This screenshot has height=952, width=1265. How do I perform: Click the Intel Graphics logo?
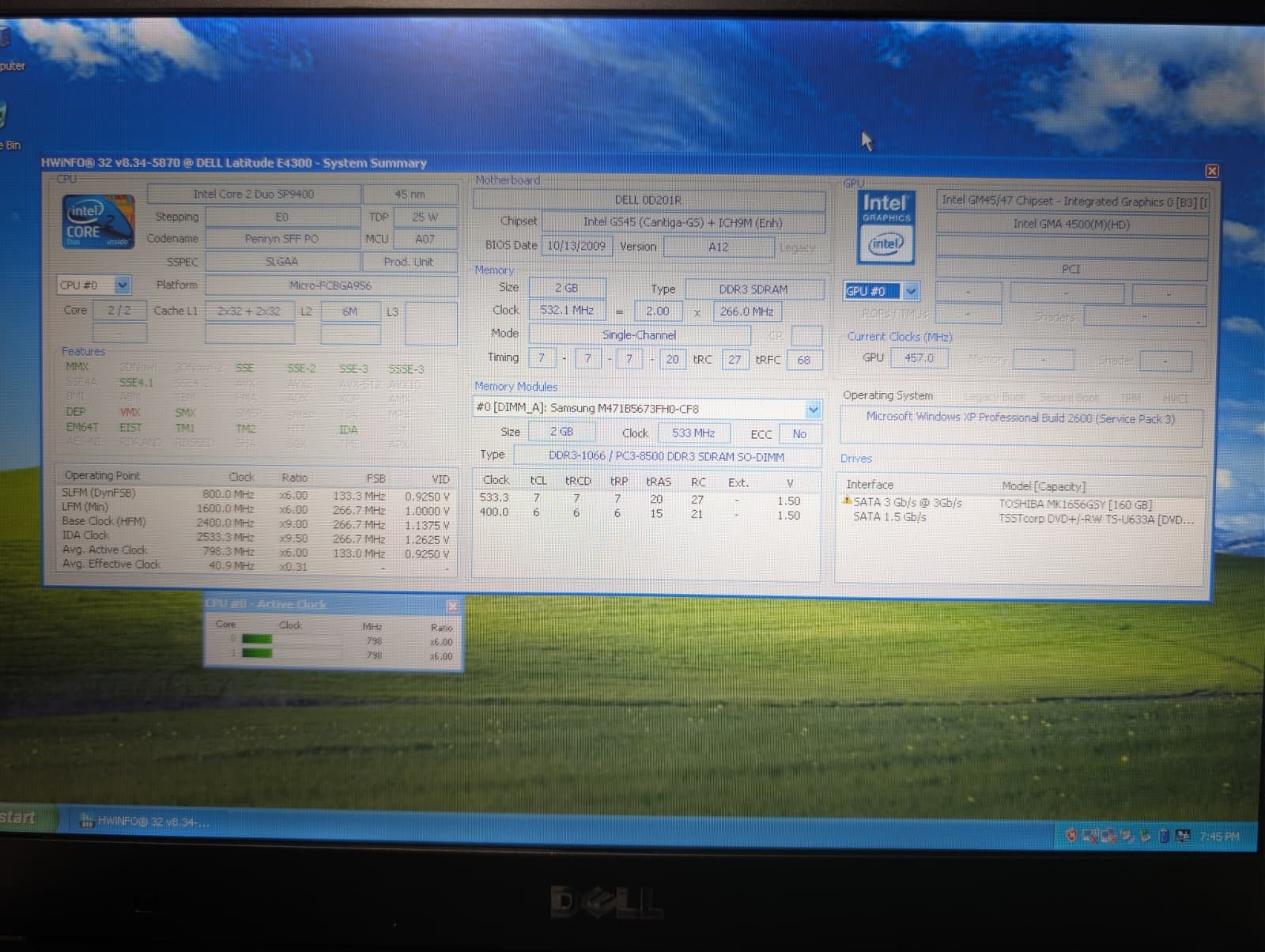[x=886, y=228]
